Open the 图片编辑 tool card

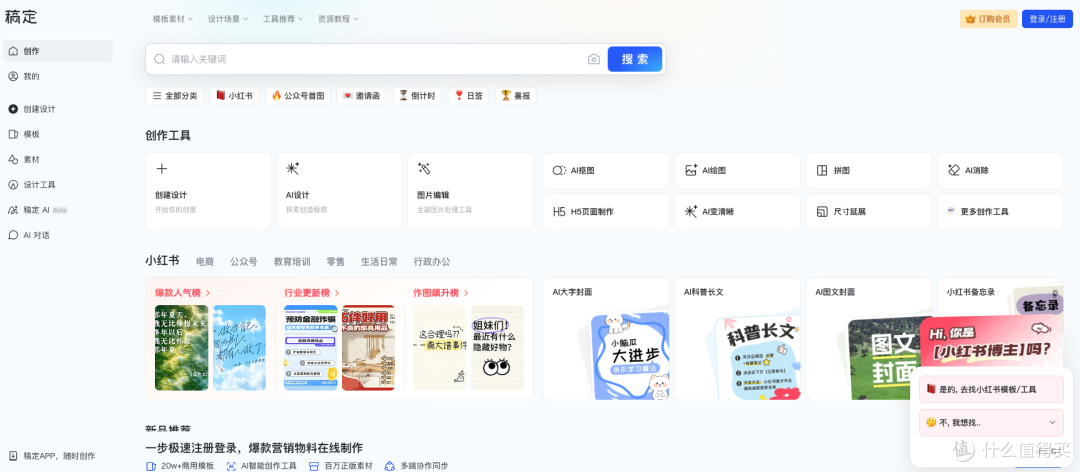click(x=470, y=191)
